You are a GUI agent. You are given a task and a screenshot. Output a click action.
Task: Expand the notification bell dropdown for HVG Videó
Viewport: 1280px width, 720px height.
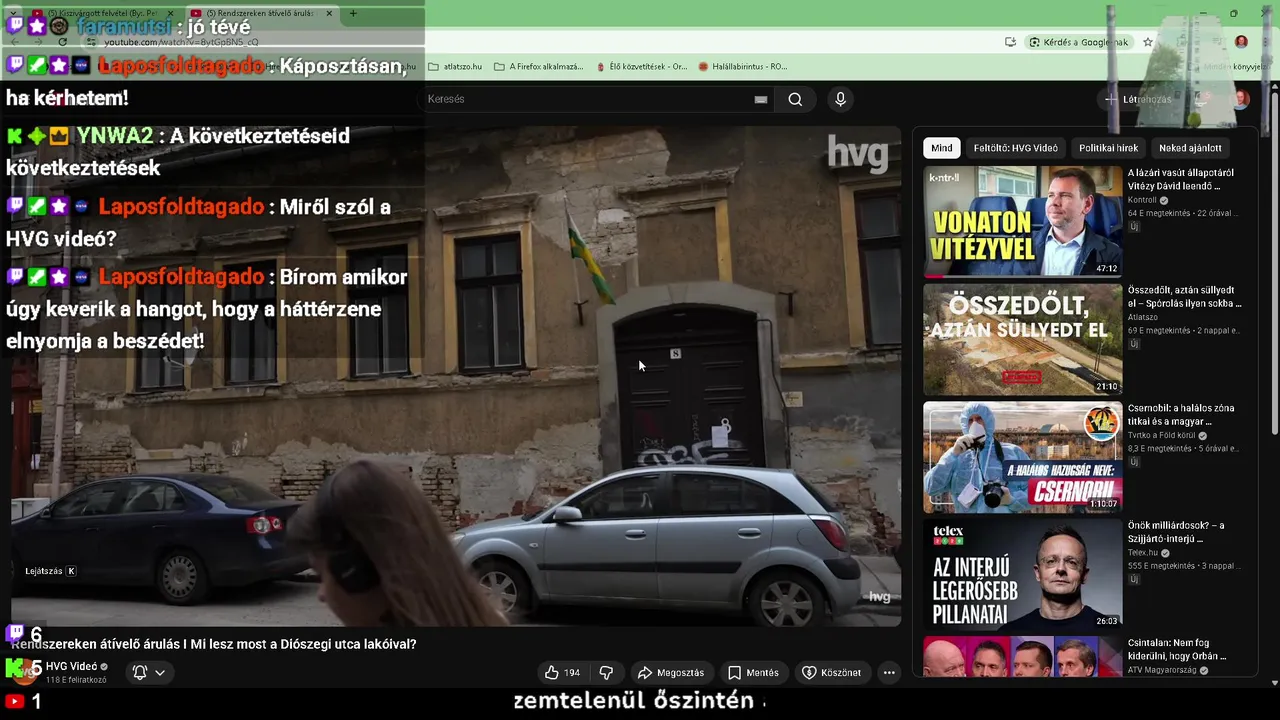coord(149,673)
